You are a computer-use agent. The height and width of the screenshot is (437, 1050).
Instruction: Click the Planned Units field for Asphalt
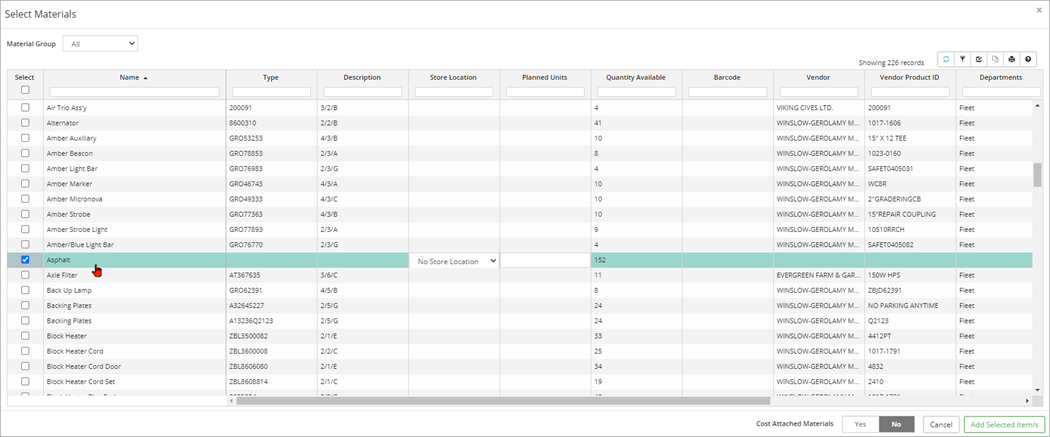coord(545,261)
